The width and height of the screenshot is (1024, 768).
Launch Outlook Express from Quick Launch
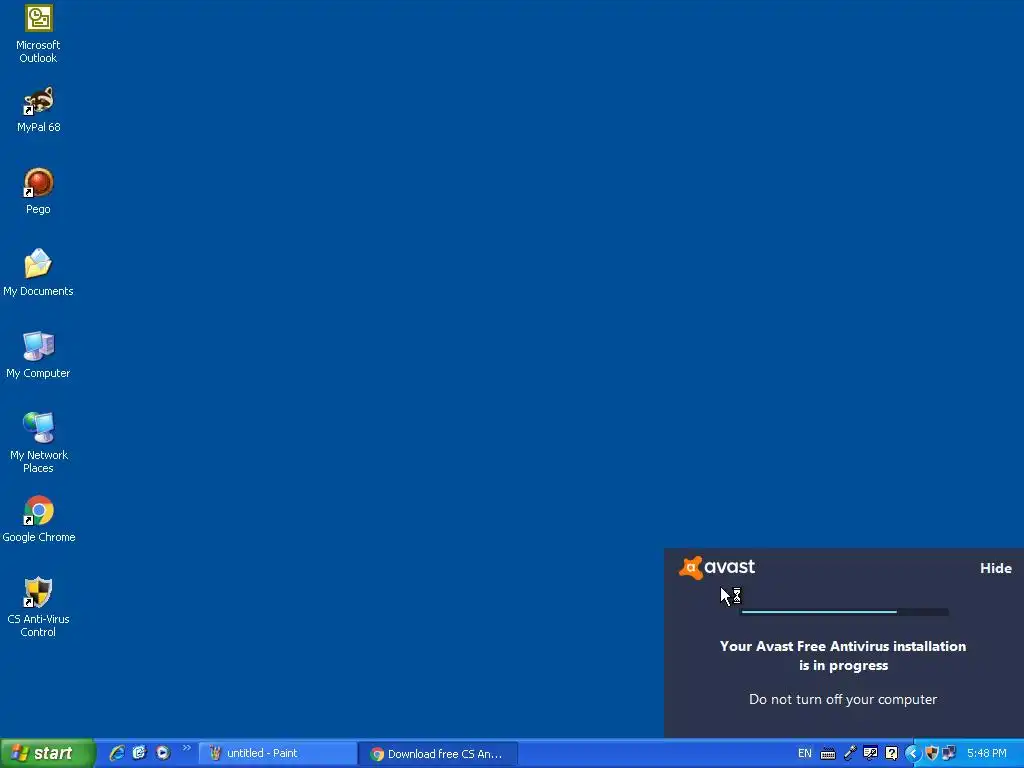140,753
